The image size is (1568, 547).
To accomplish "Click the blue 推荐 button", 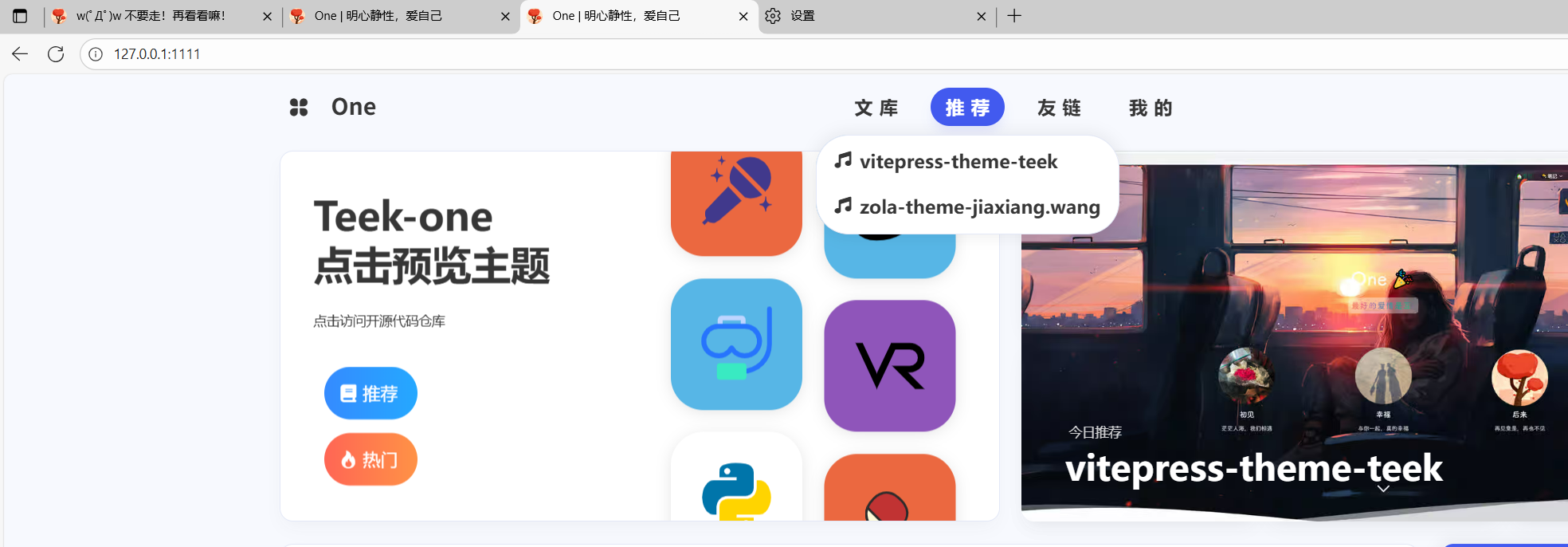I will (x=370, y=393).
